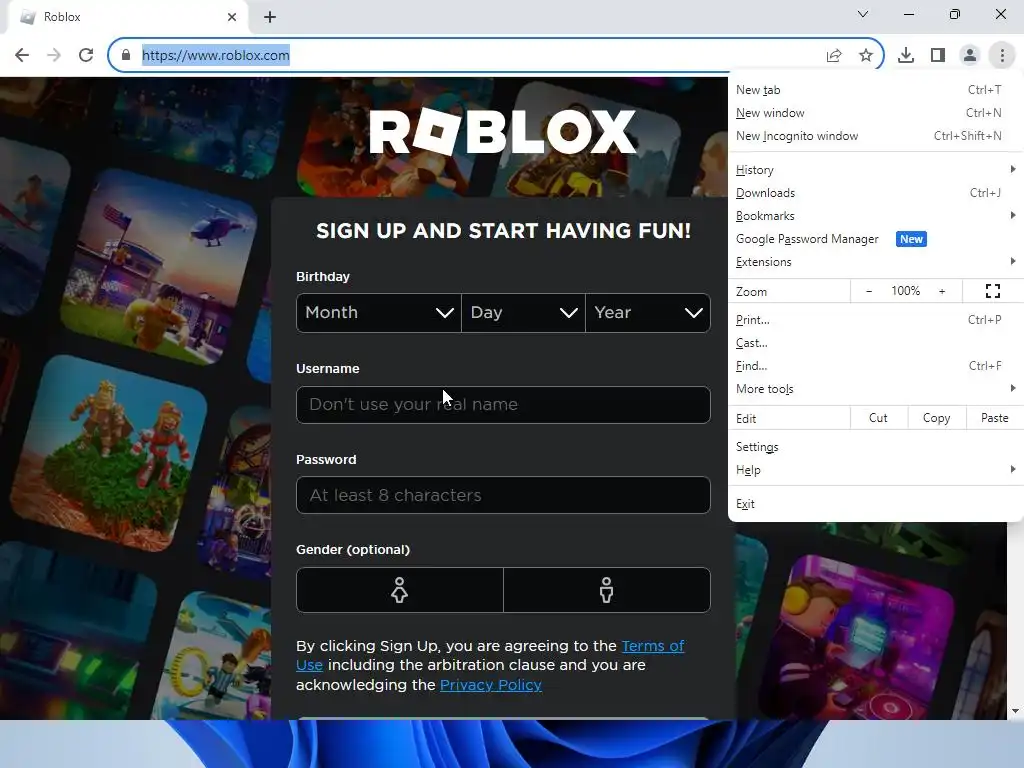Open the Day dropdown
This screenshot has width=1024, height=768.
point(523,313)
